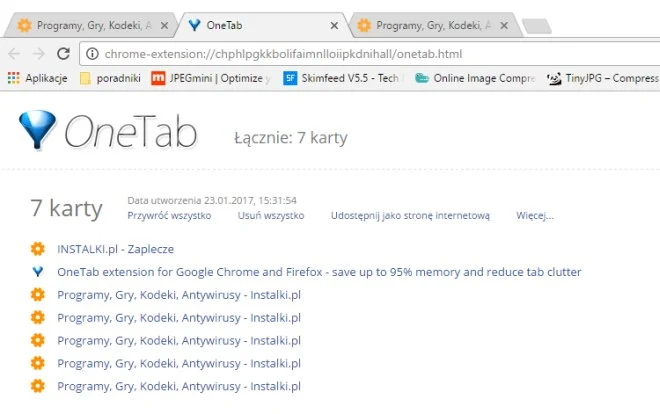The image size is (660, 414).
Task: Open a new tab with the new tab button
Action: [x=537, y=26]
